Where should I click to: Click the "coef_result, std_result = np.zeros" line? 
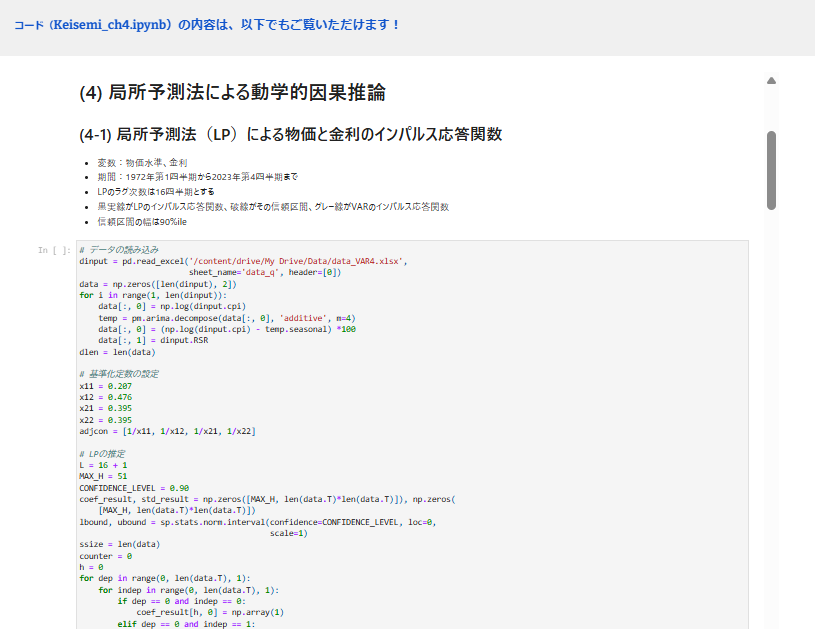pos(267,500)
